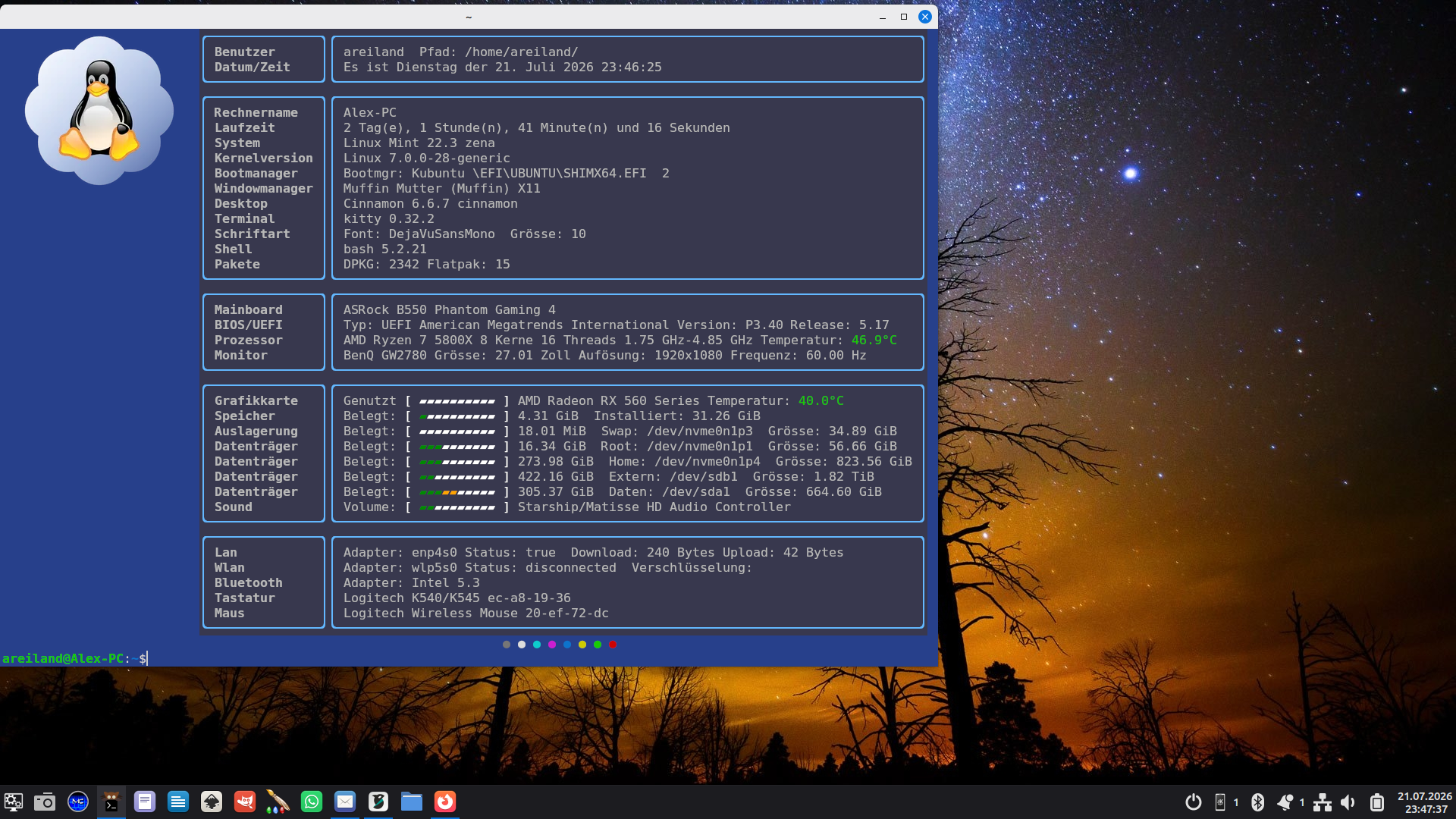Select the kitty terminal taskbar icon
The image size is (1456, 819).
click(x=111, y=802)
